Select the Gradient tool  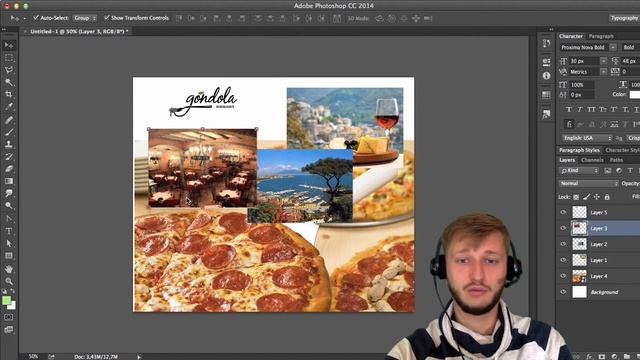click(9, 181)
